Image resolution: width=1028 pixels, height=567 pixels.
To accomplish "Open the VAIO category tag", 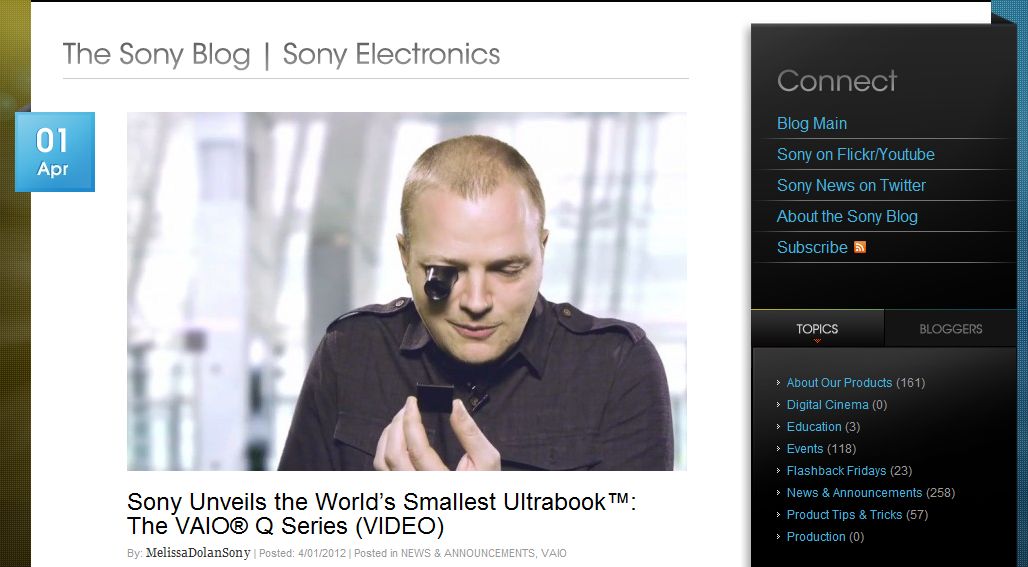I will pyautogui.click(x=553, y=553).
